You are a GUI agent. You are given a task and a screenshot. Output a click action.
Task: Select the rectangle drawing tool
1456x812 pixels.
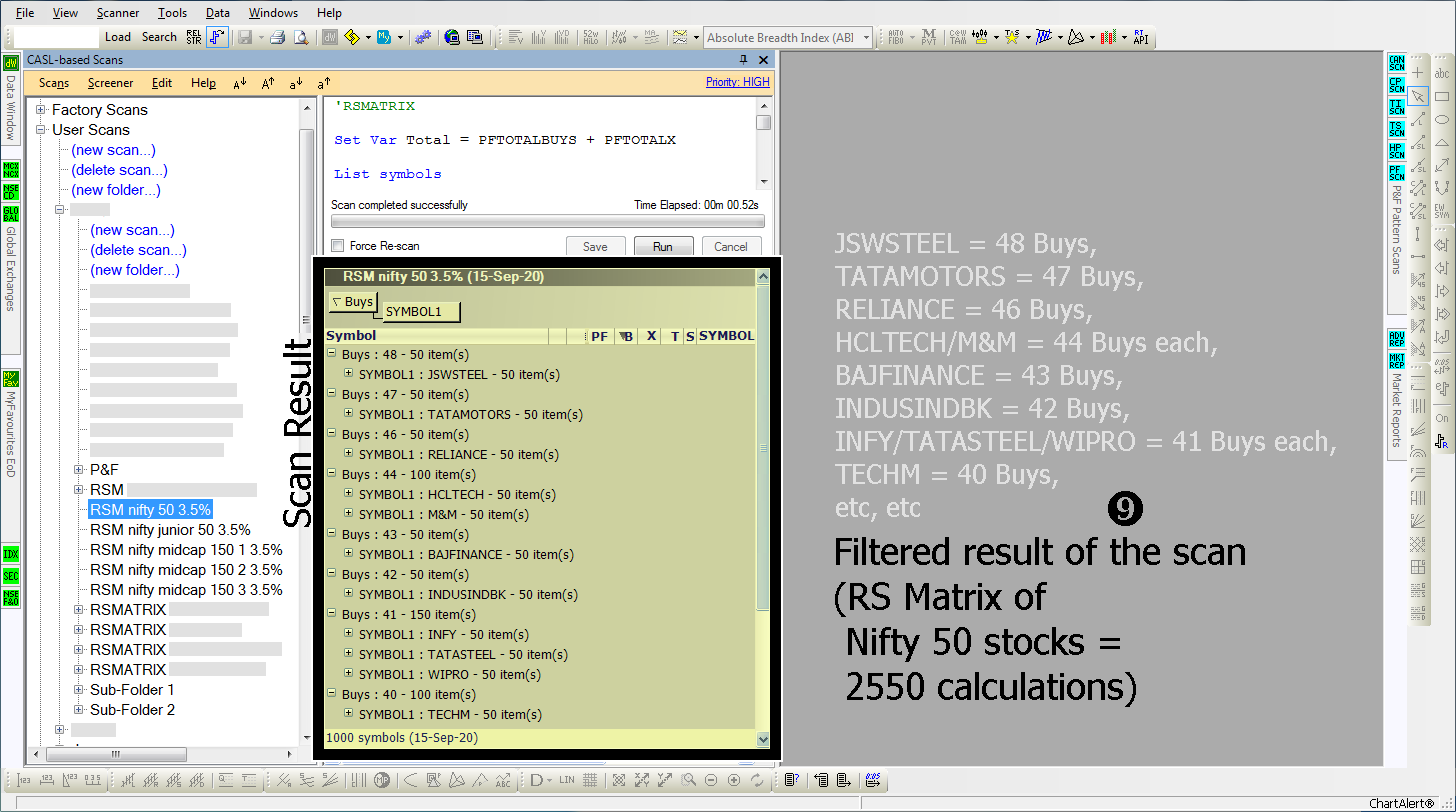click(x=1442, y=96)
